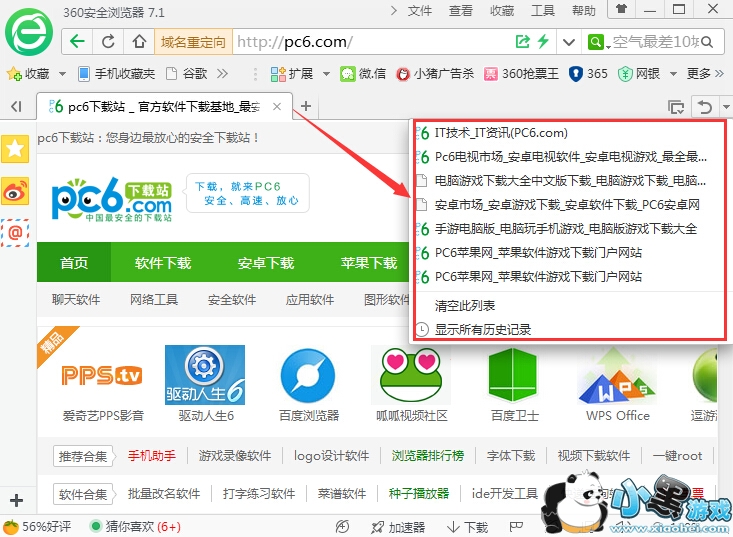This screenshot has width=733, height=537.
Task: Click the share icon in address bar
Action: pyautogui.click(x=523, y=42)
